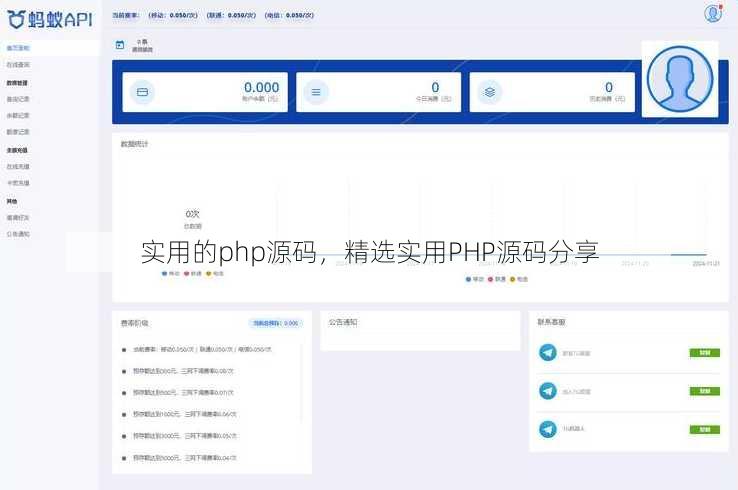Click the blue 0.000 badge in the 费率阶级 card
Image resolution: width=738 pixels, height=490 pixels.
click(276, 323)
